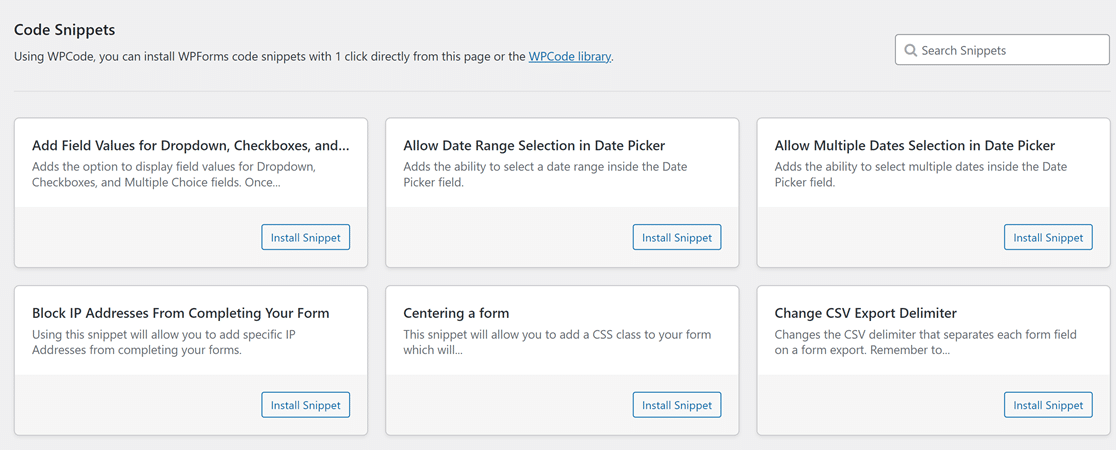Install the Change CSV Export Delimiter snippet
This screenshot has width=1116, height=450.
click(x=1048, y=405)
